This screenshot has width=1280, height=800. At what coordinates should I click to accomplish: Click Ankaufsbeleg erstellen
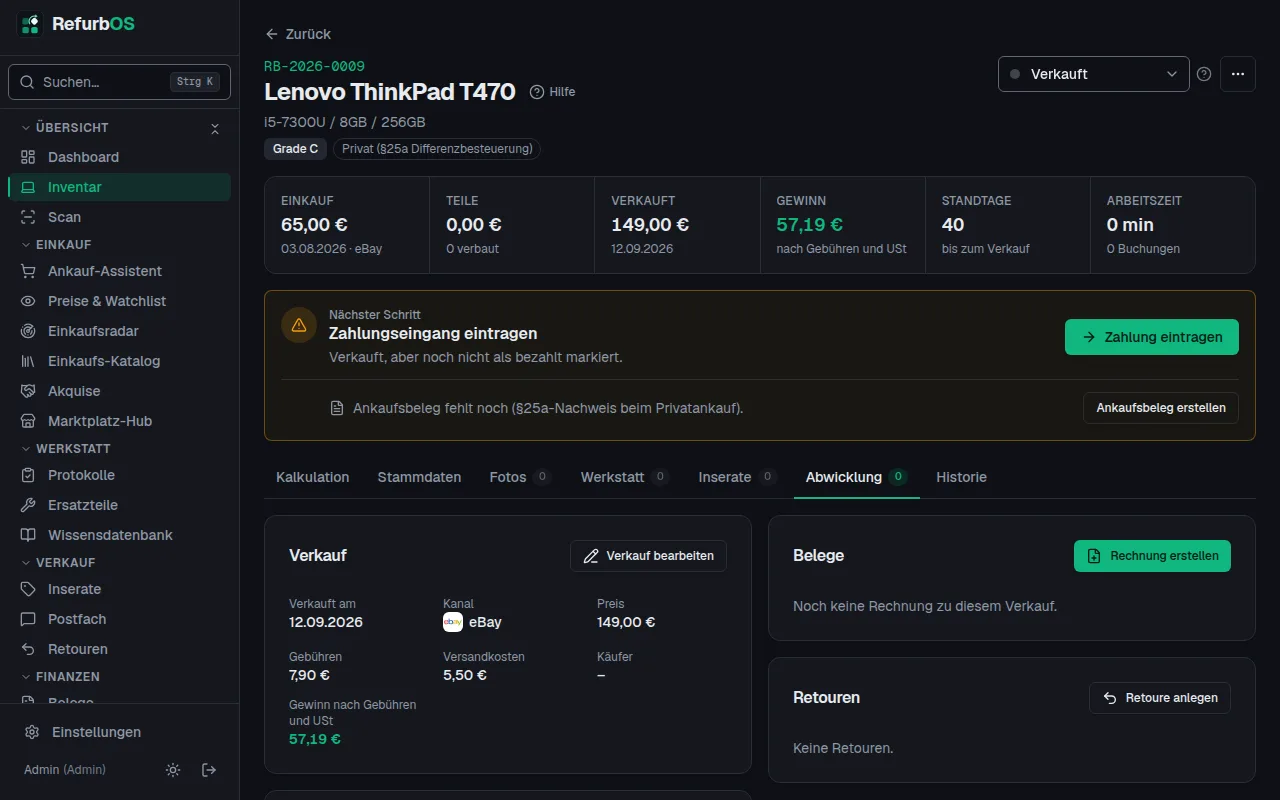click(1161, 408)
